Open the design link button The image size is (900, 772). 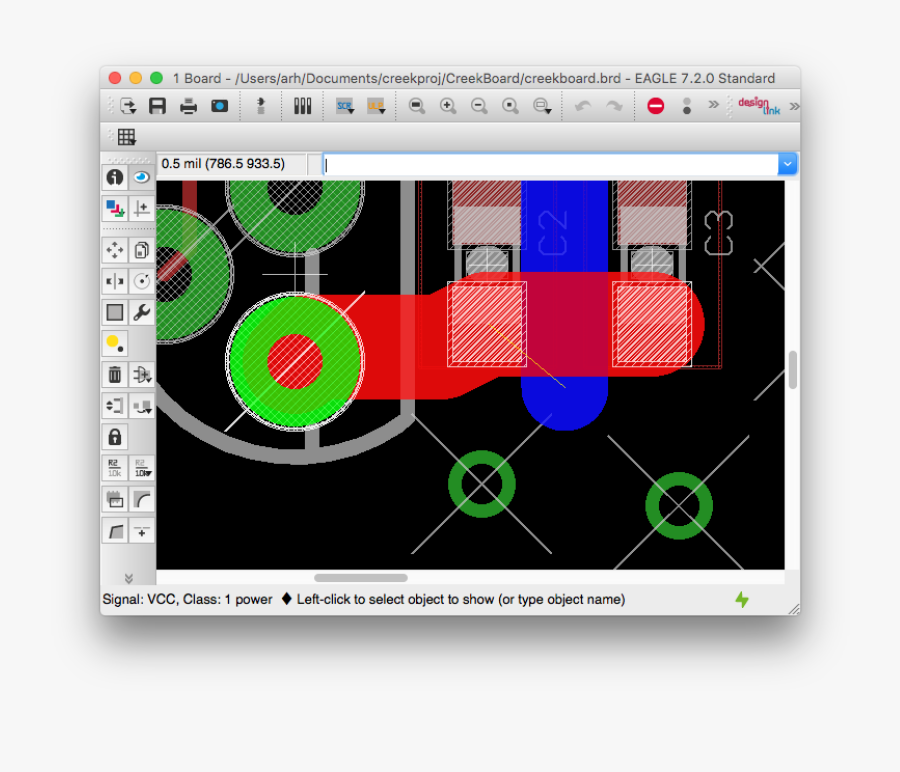(x=757, y=106)
